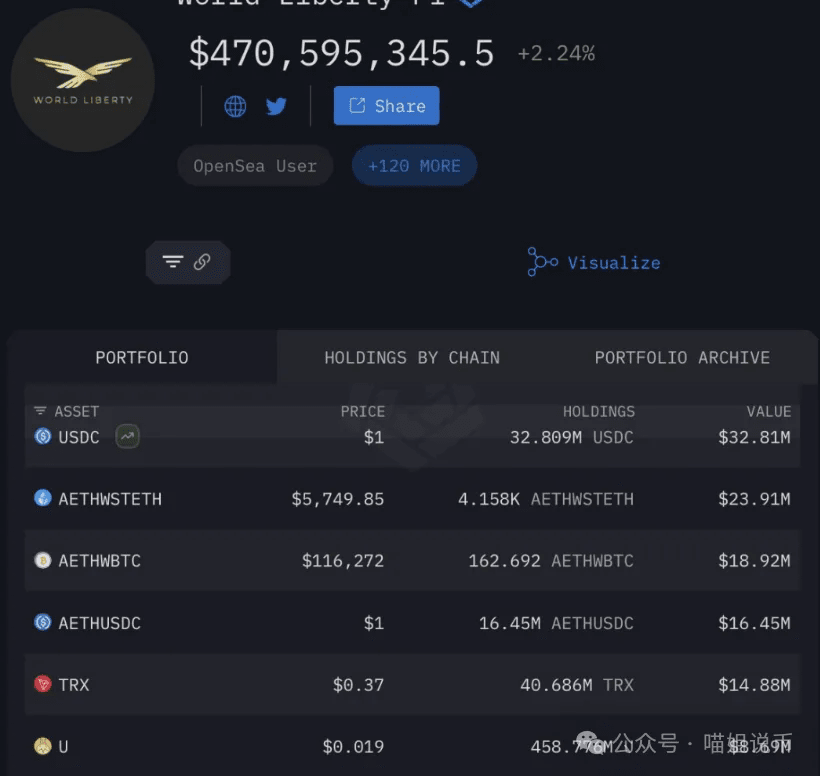Click the Share button
Image resolution: width=820 pixels, height=776 pixels.
[386, 106]
